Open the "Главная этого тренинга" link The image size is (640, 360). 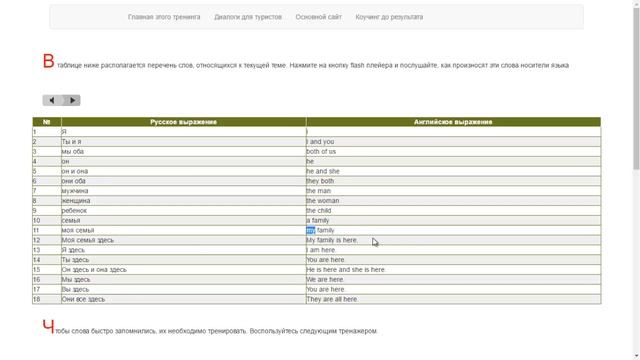164,17
